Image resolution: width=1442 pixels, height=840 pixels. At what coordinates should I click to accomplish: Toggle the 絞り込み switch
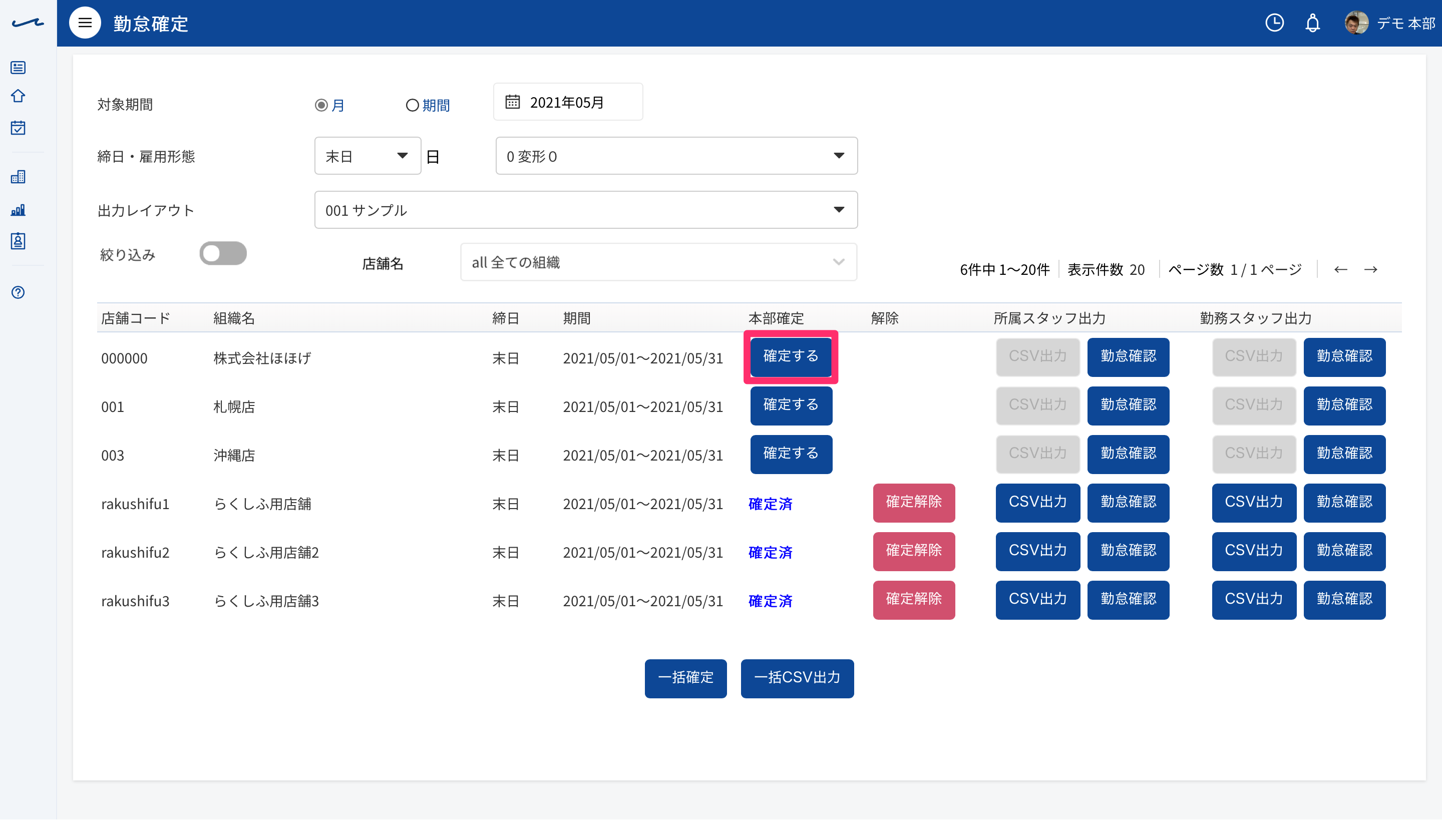pyautogui.click(x=223, y=253)
